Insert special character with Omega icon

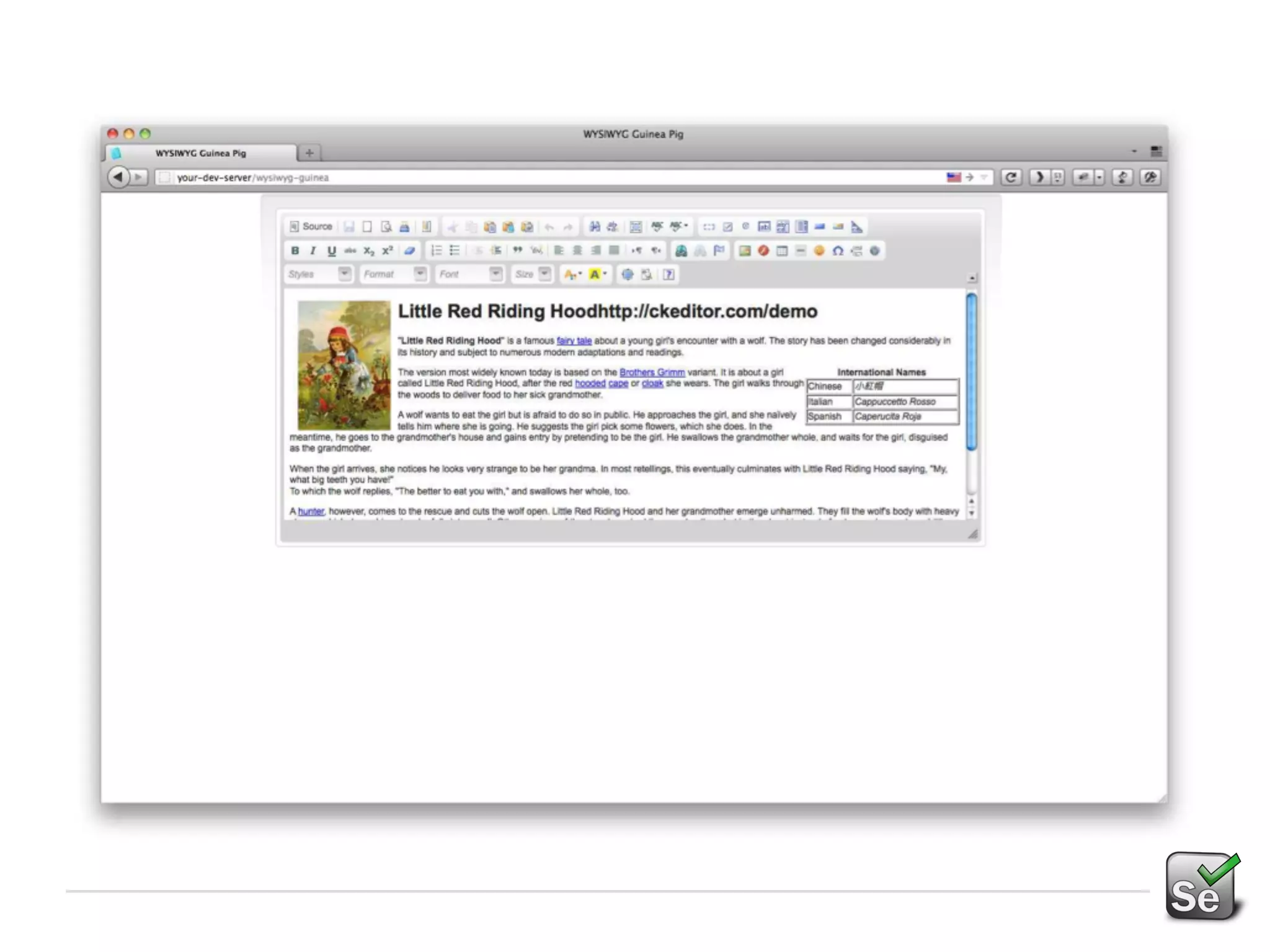pyautogui.click(x=838, y=250)
